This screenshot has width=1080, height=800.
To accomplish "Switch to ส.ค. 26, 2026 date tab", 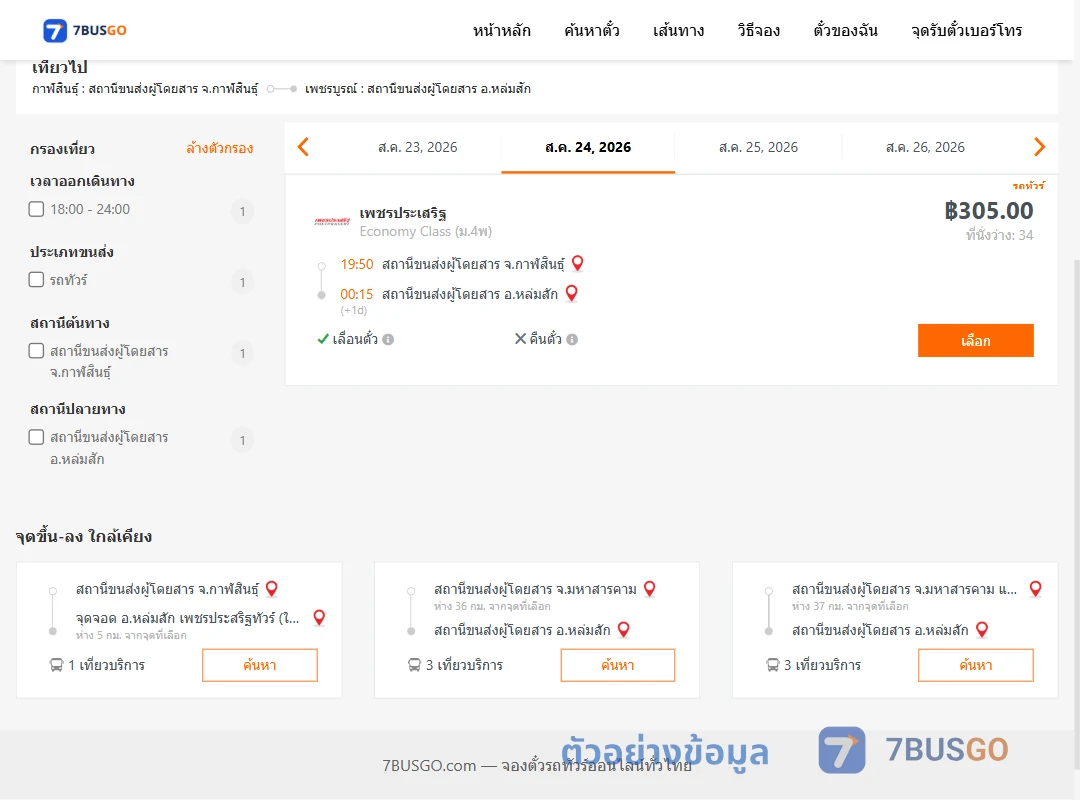I will pyautogui.click(x=925, y=147).
